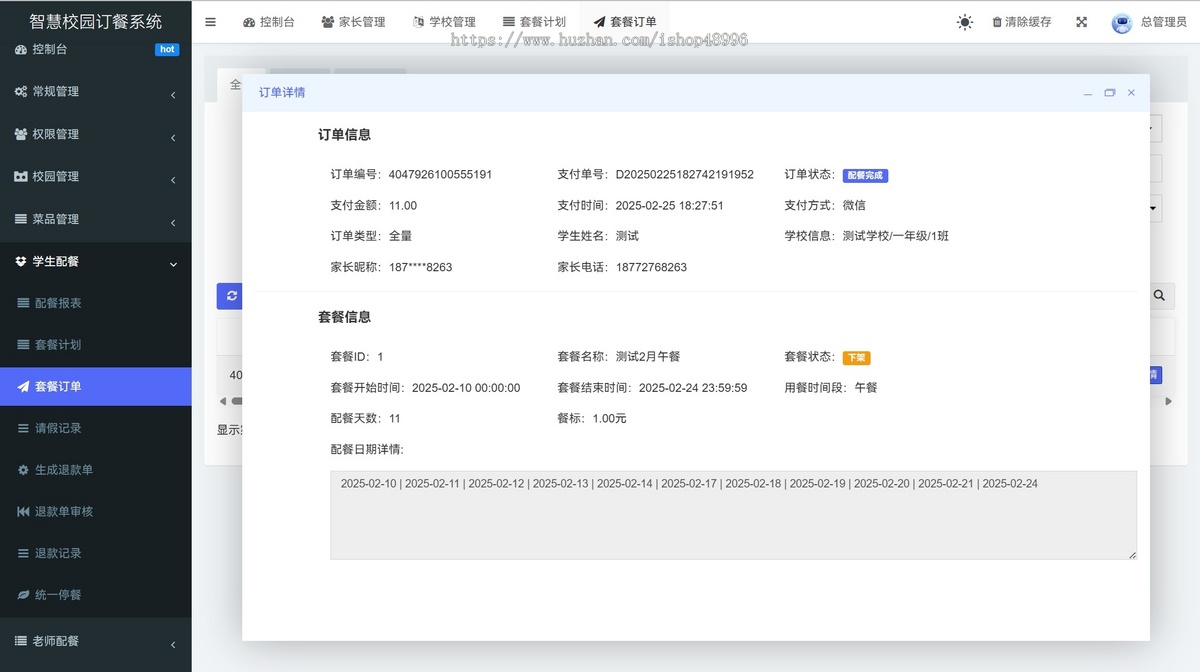The image size is (1200, 672).
Task: Click the list icon beside 老师配餐
Action: pos(21,641)
